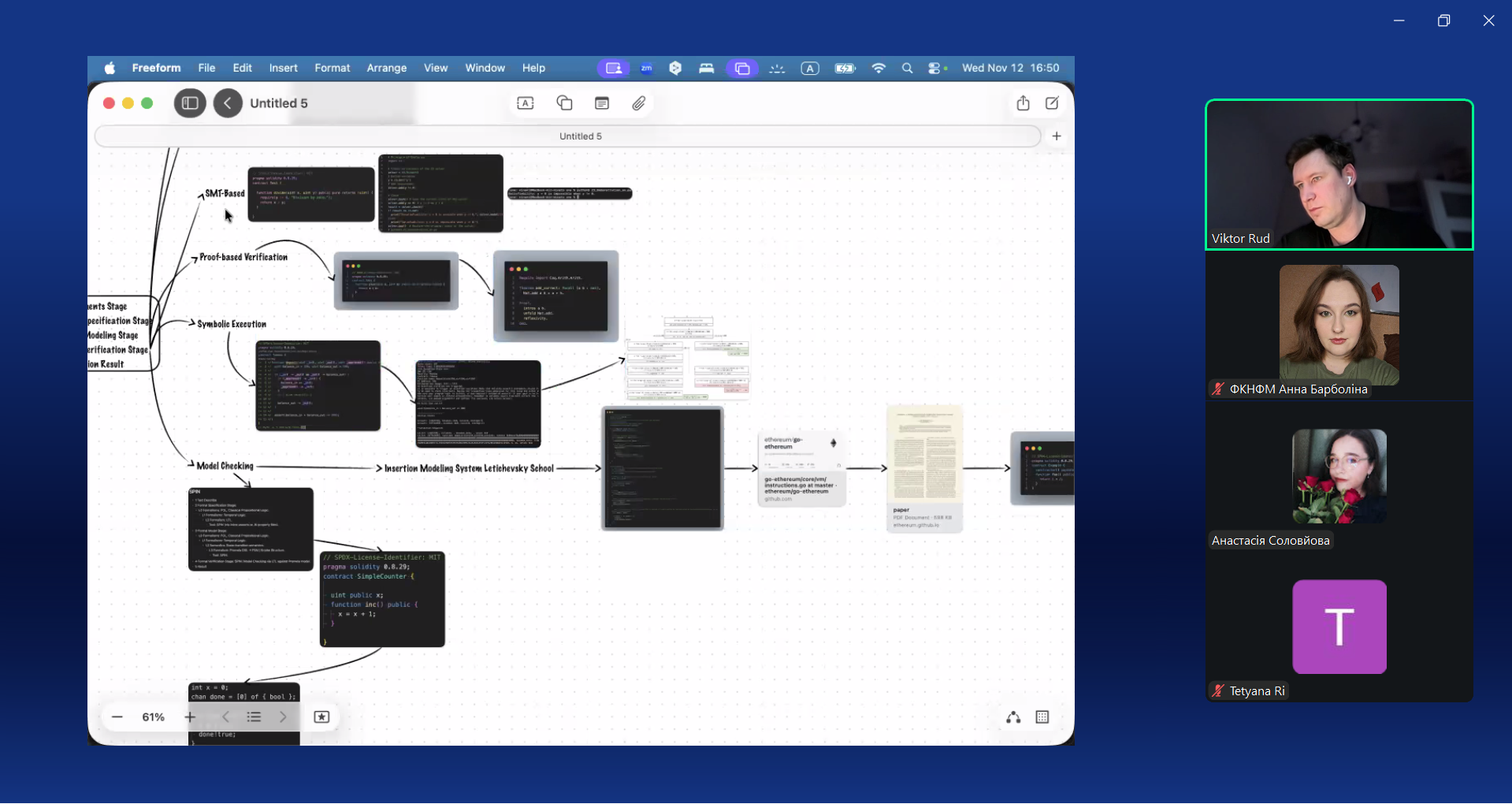The width and height of the screenshot is (1512, 804).
Task: Create a new board with compose icon
Action: click(1052, 103)
